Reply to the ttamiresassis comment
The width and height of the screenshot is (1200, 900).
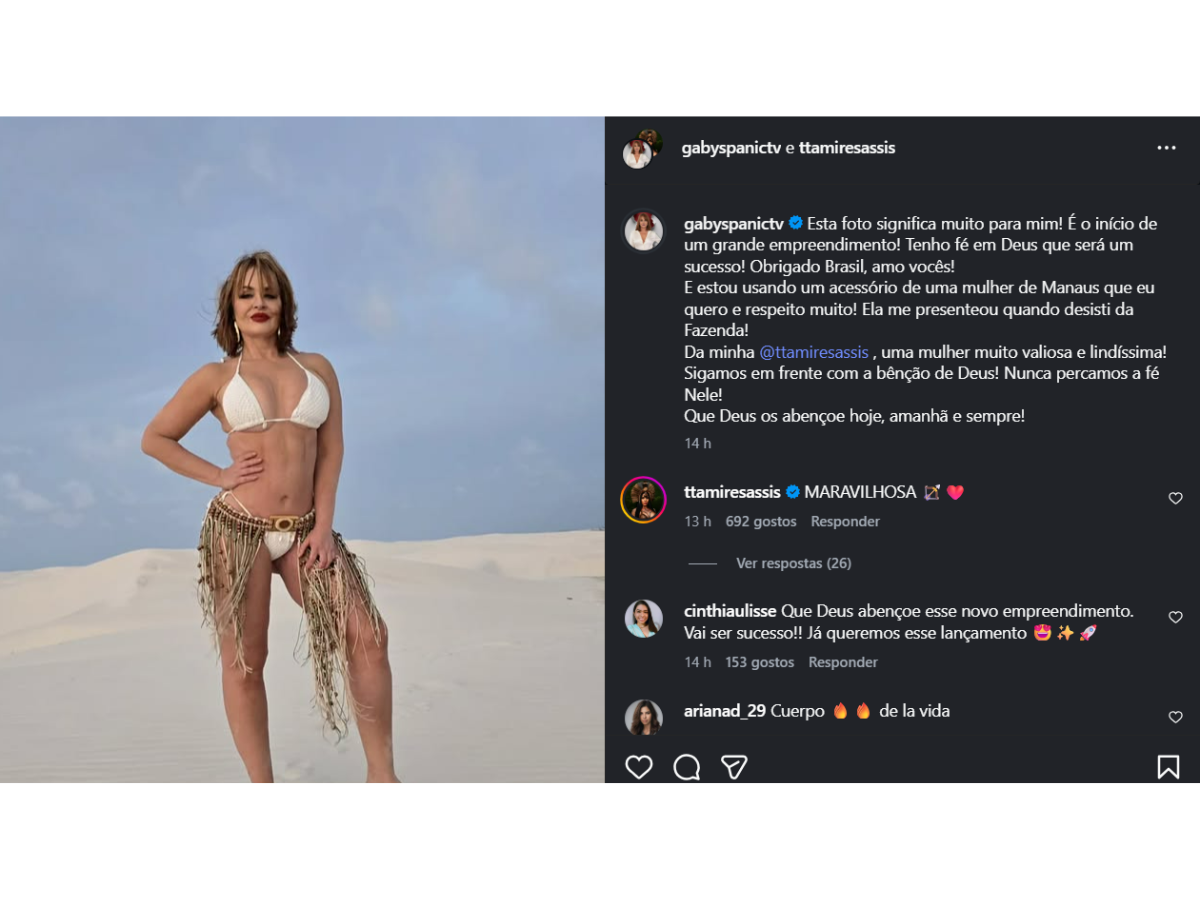click(x=845, y=521)
